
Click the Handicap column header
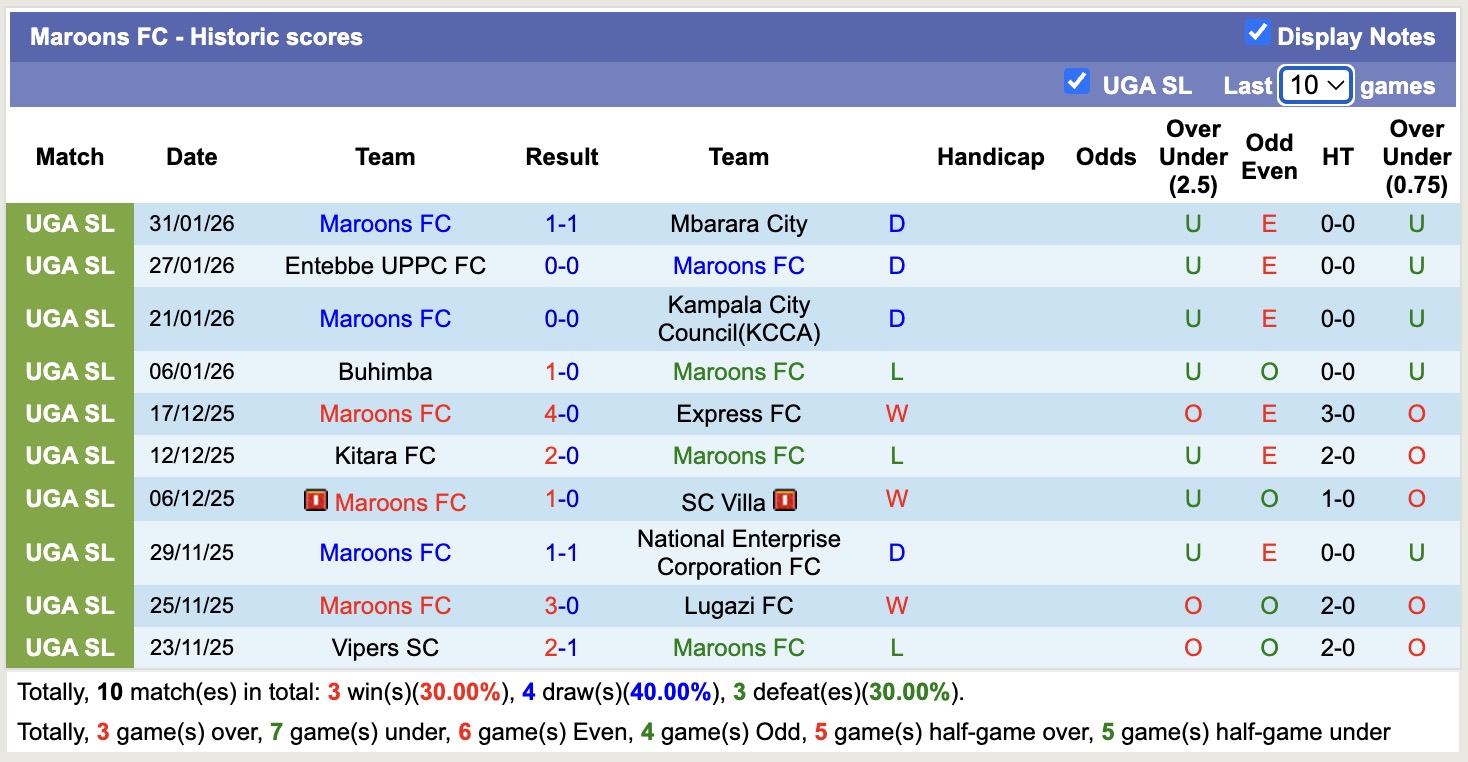tap(990, 157)
